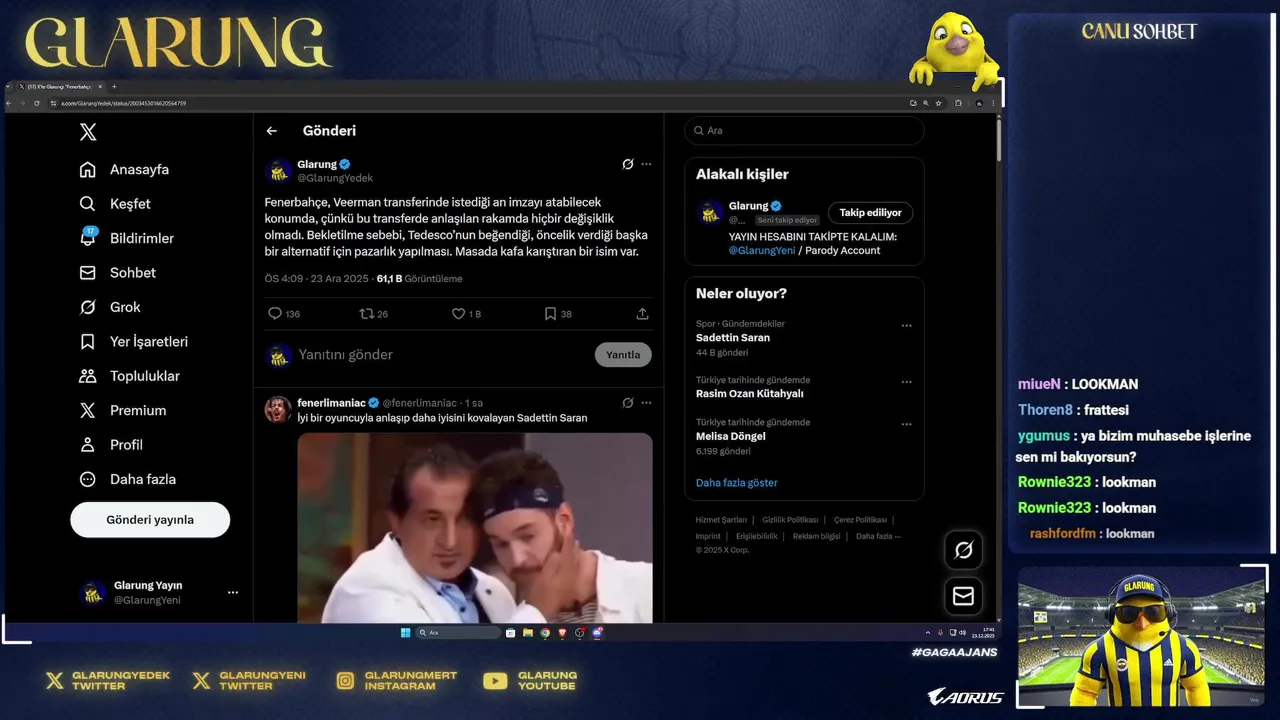Open Brave browser from the taskbar
1280x720 pixels.
pos(562,633)
